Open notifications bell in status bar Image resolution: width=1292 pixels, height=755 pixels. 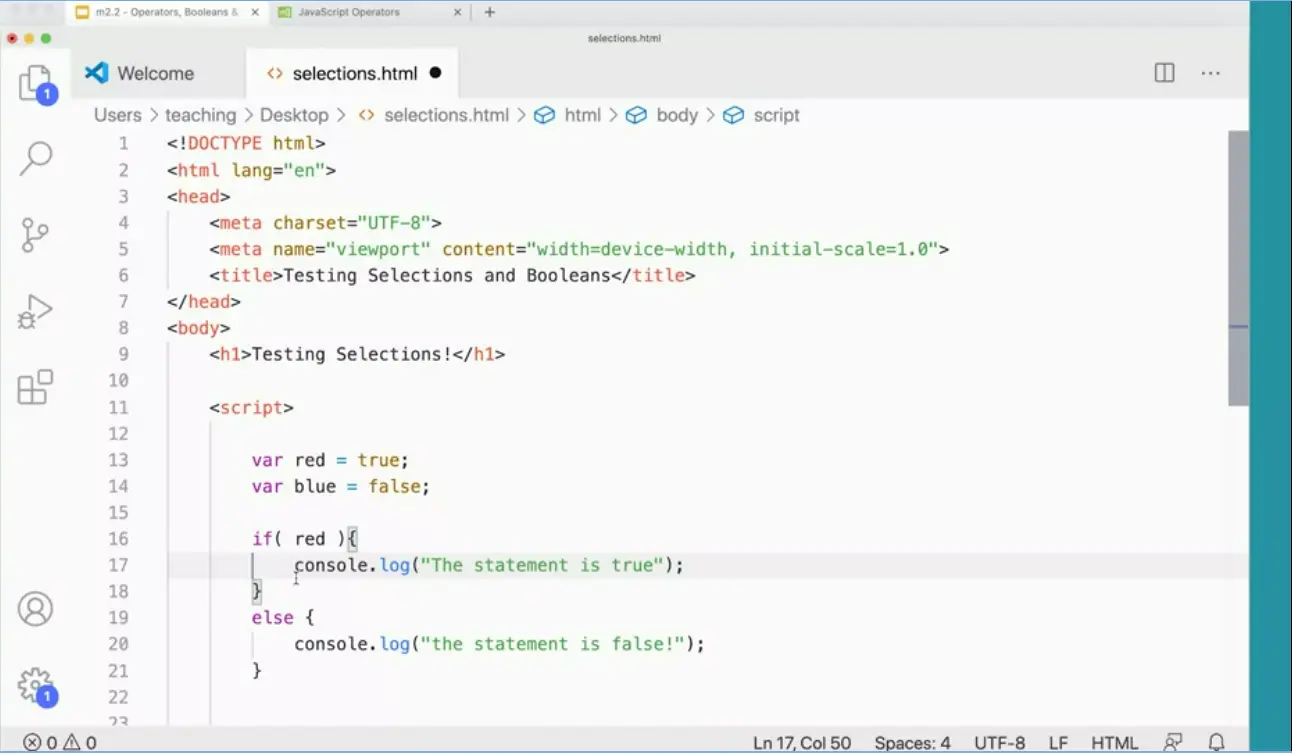[1217, 743]
